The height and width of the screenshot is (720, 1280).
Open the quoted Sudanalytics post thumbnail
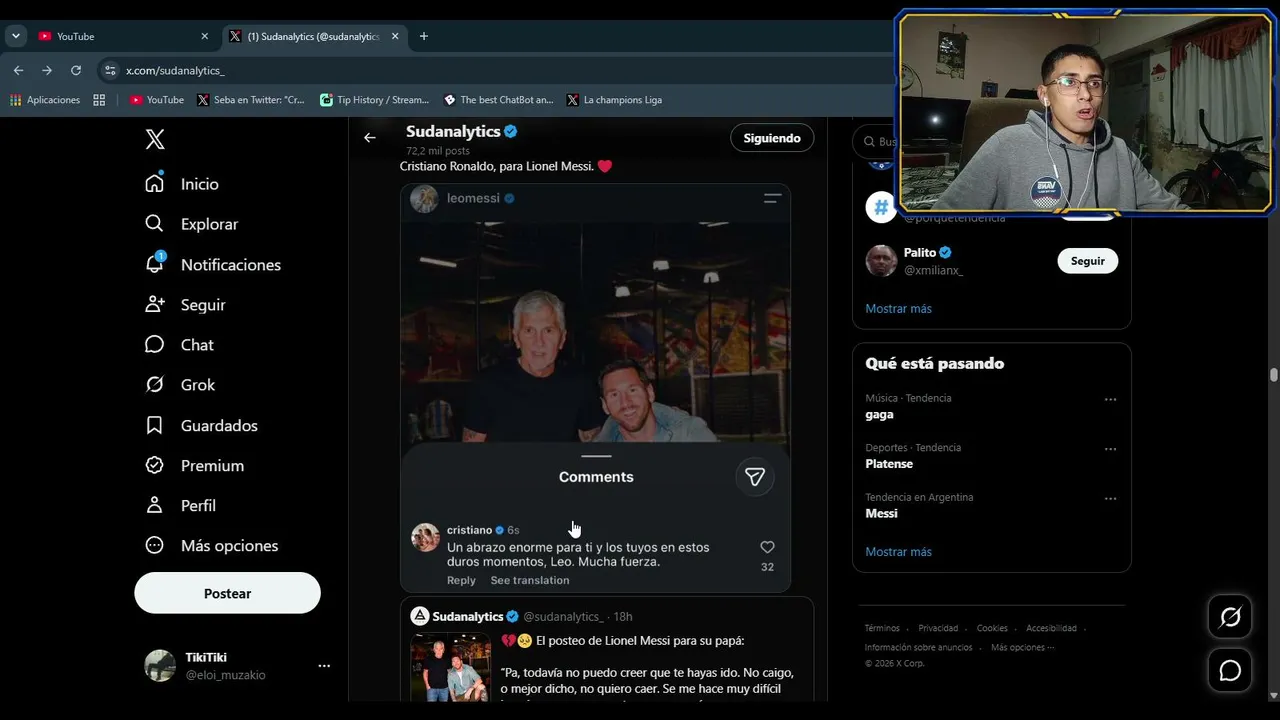point(450,667)
